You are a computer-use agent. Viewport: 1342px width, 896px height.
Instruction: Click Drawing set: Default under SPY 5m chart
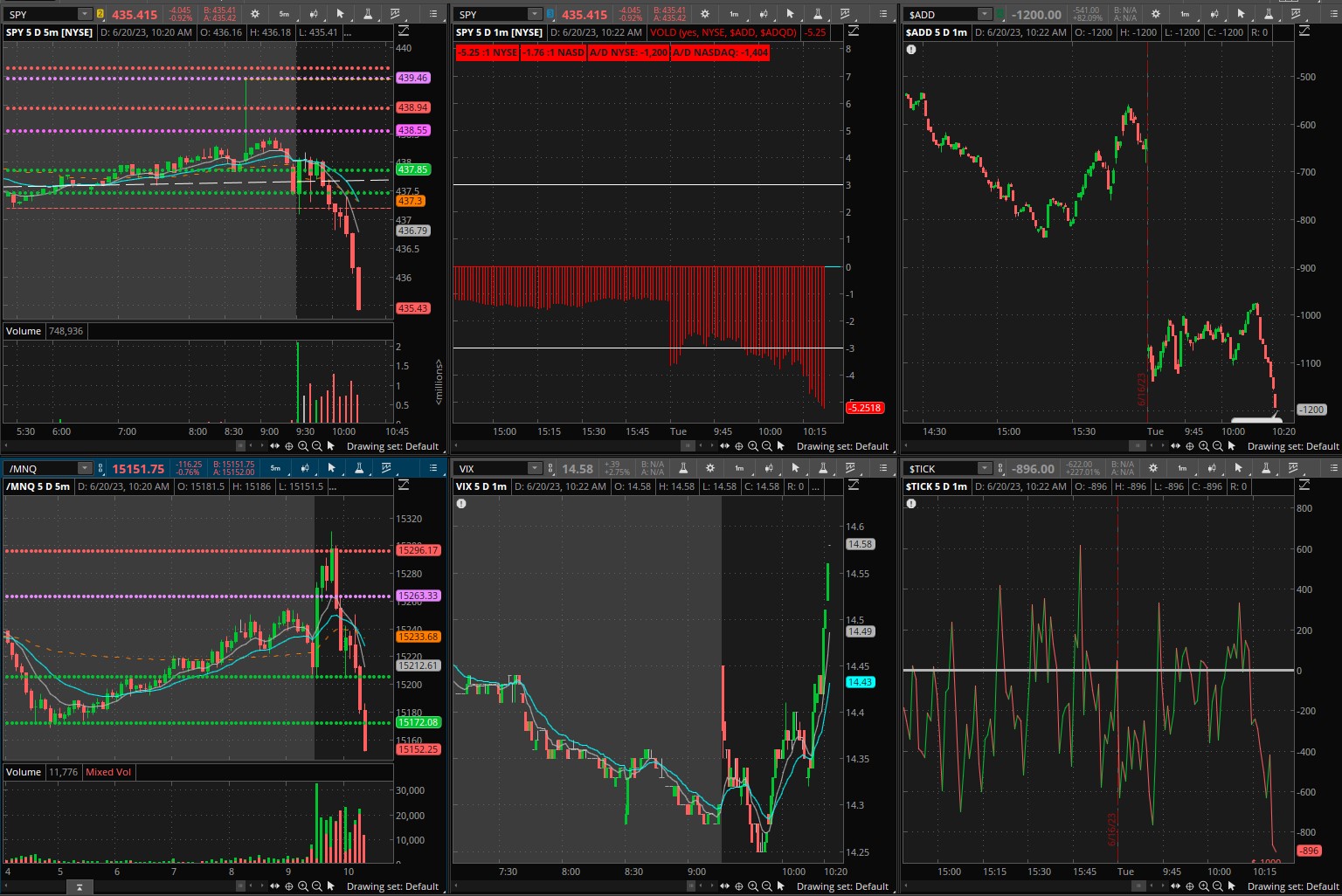[x=392, y=446]
